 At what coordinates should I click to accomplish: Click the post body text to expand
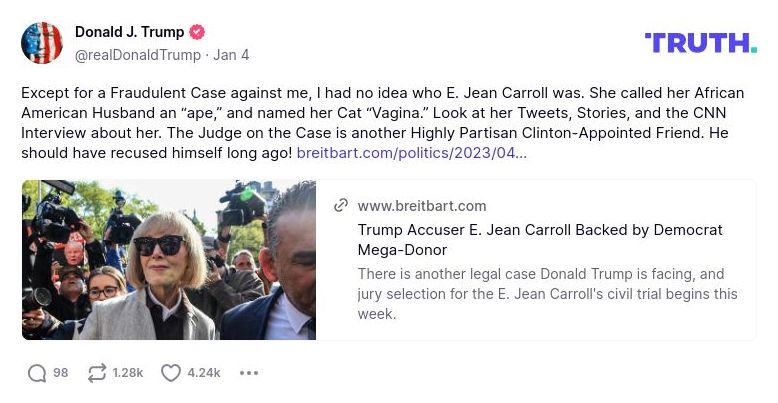pyautogui.click(x=380, y=112)
